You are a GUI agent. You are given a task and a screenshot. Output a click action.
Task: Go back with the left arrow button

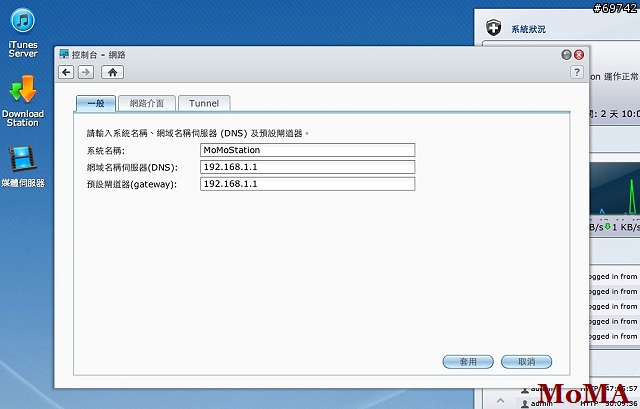tap(66, 72)
